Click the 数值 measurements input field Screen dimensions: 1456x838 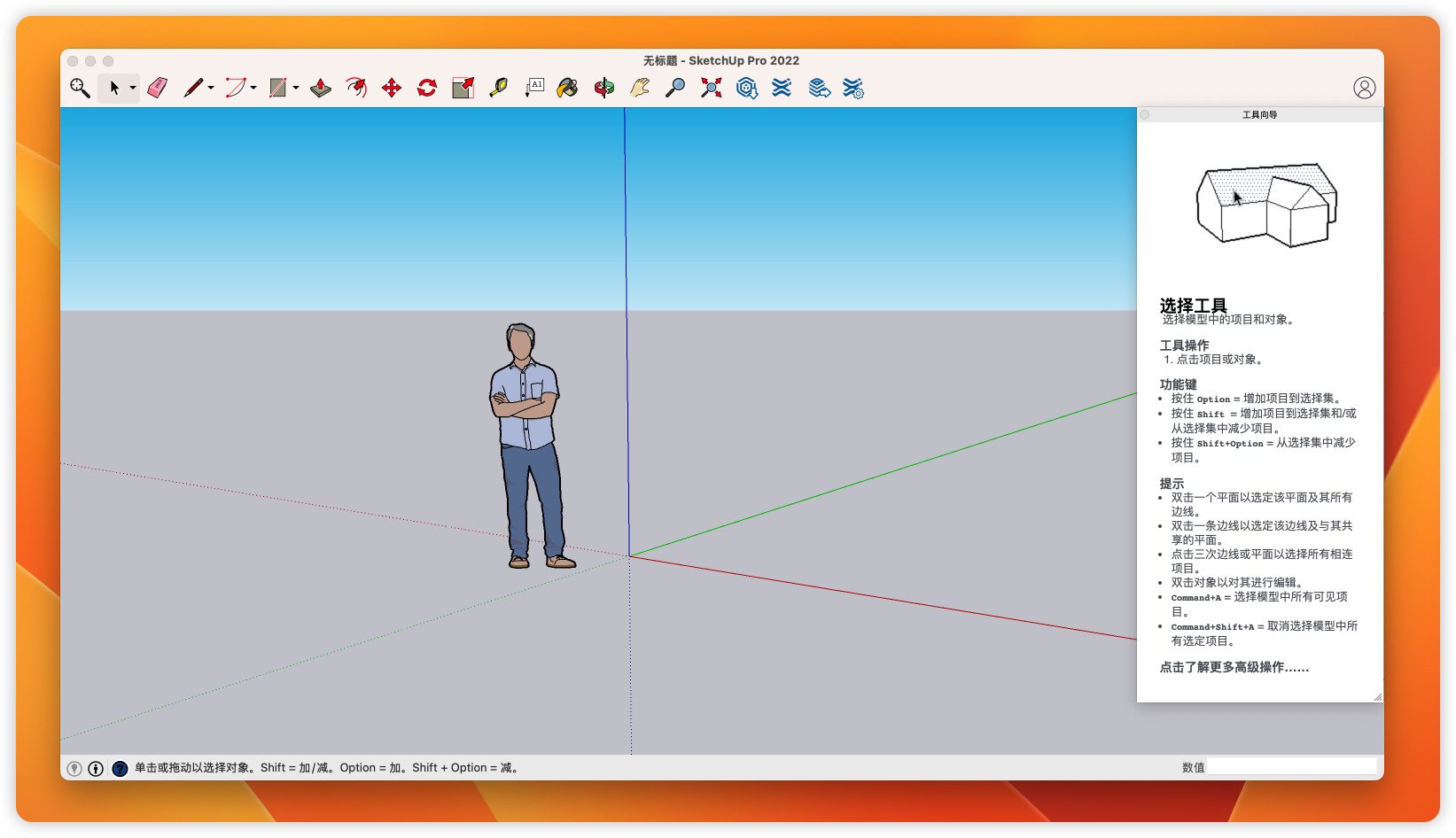click(1291, 767)
